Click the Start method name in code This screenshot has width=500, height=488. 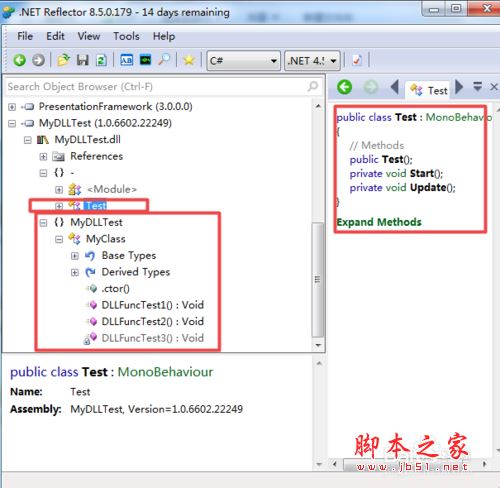(422, 173)
